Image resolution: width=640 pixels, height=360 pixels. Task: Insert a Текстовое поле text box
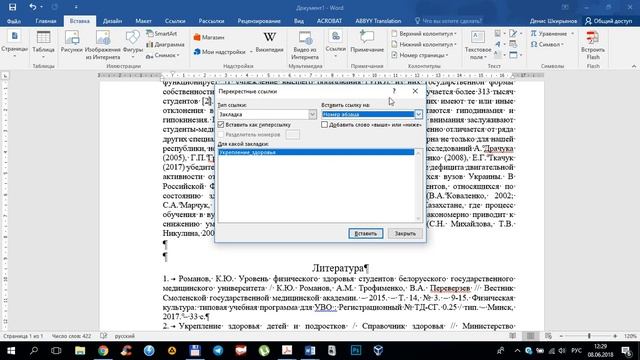[478, 45]
